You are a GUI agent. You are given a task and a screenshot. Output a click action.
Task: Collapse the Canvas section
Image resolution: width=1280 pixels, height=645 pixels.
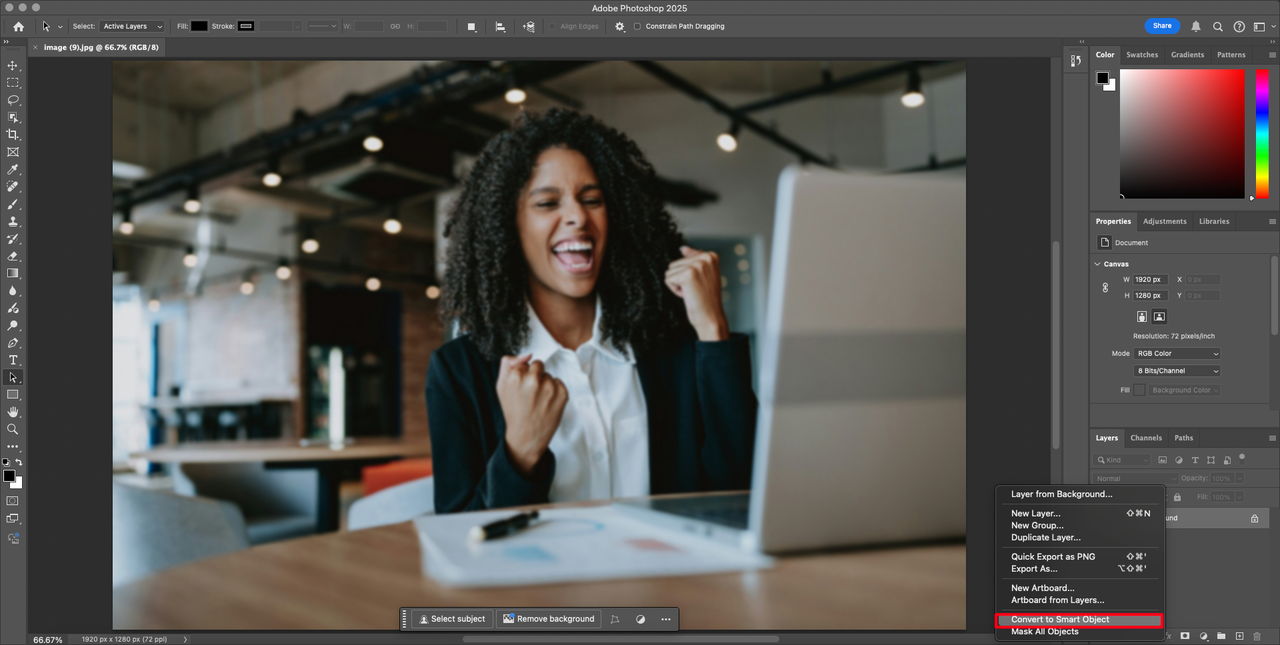[x=1097, y=264]
